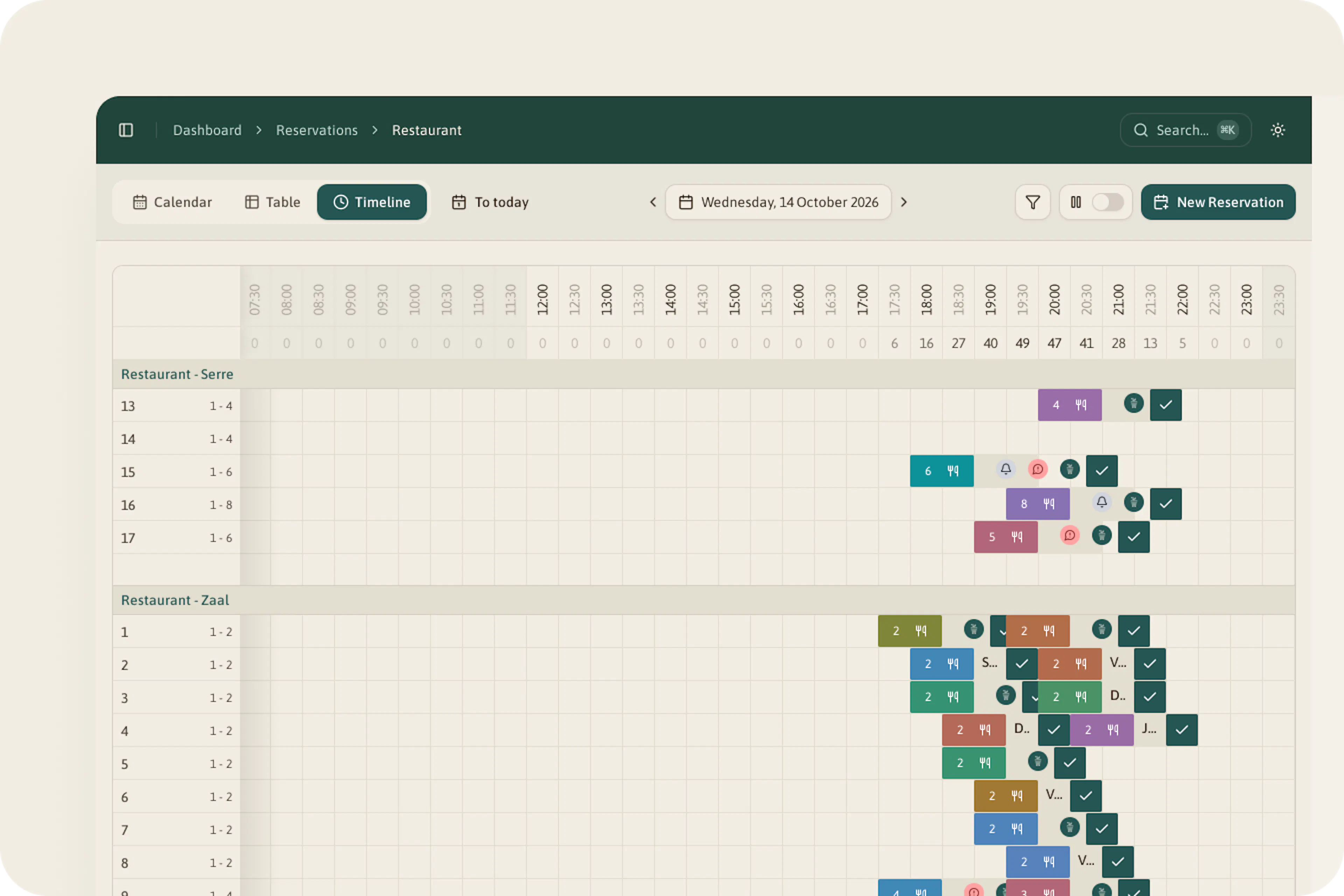Open the red comment icon on table 17
The width and height of the screenshot is (1344, 896).
coord(1070,535)
